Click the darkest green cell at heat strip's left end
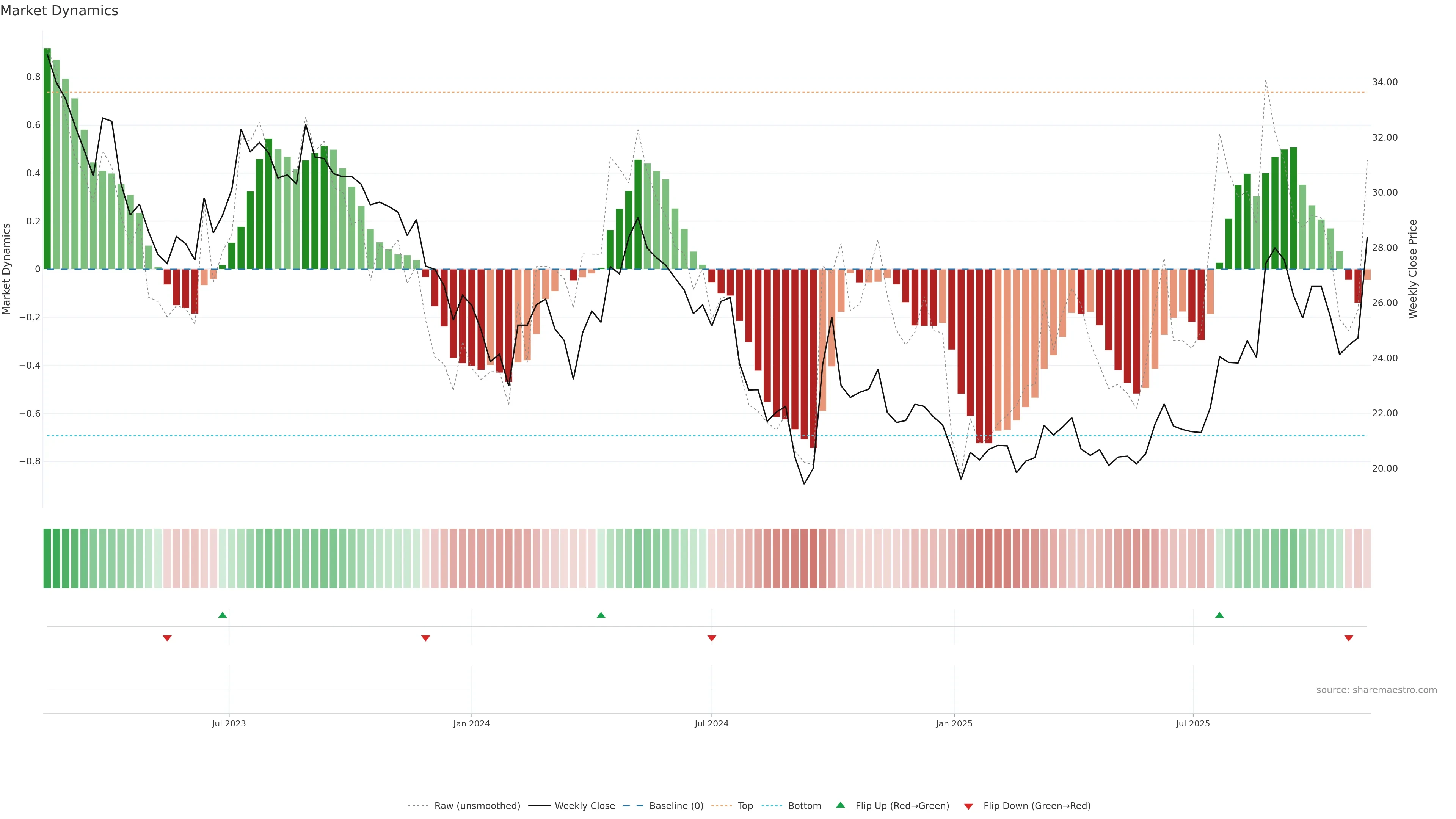The width and height of the screenshot is (1456, 819). pos(47,559)
